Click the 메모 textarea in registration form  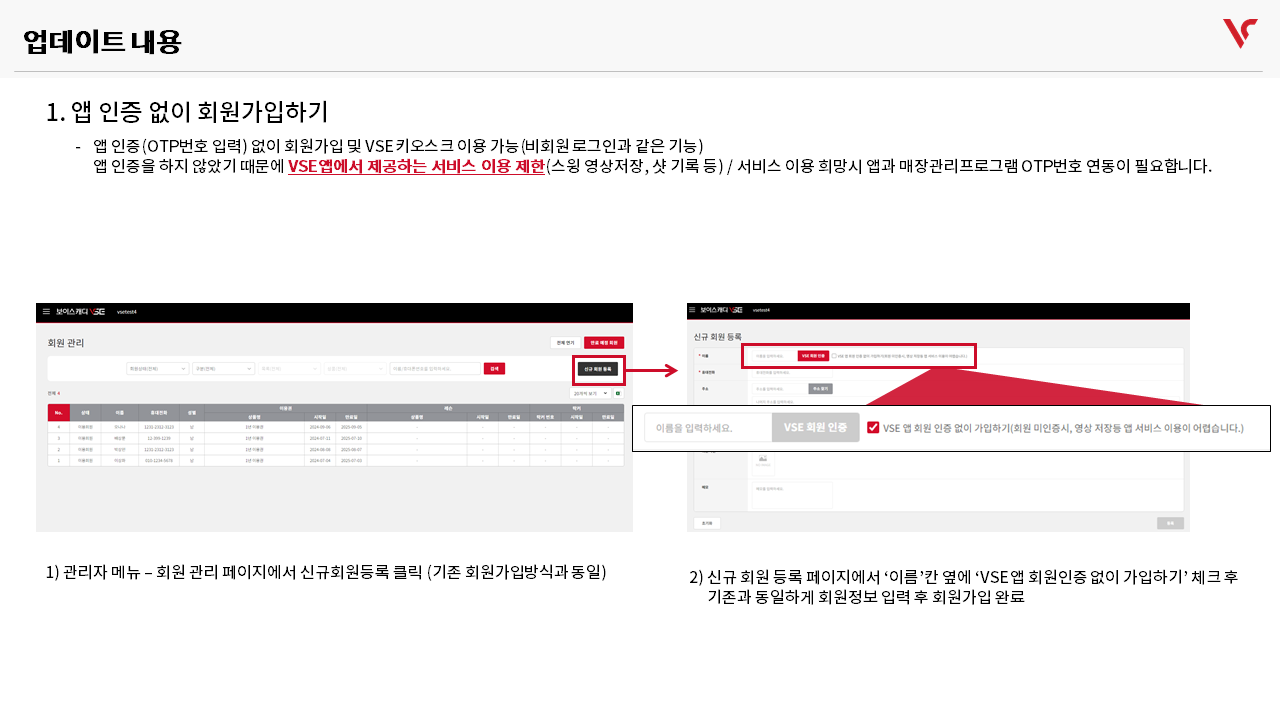click(792, 495)
